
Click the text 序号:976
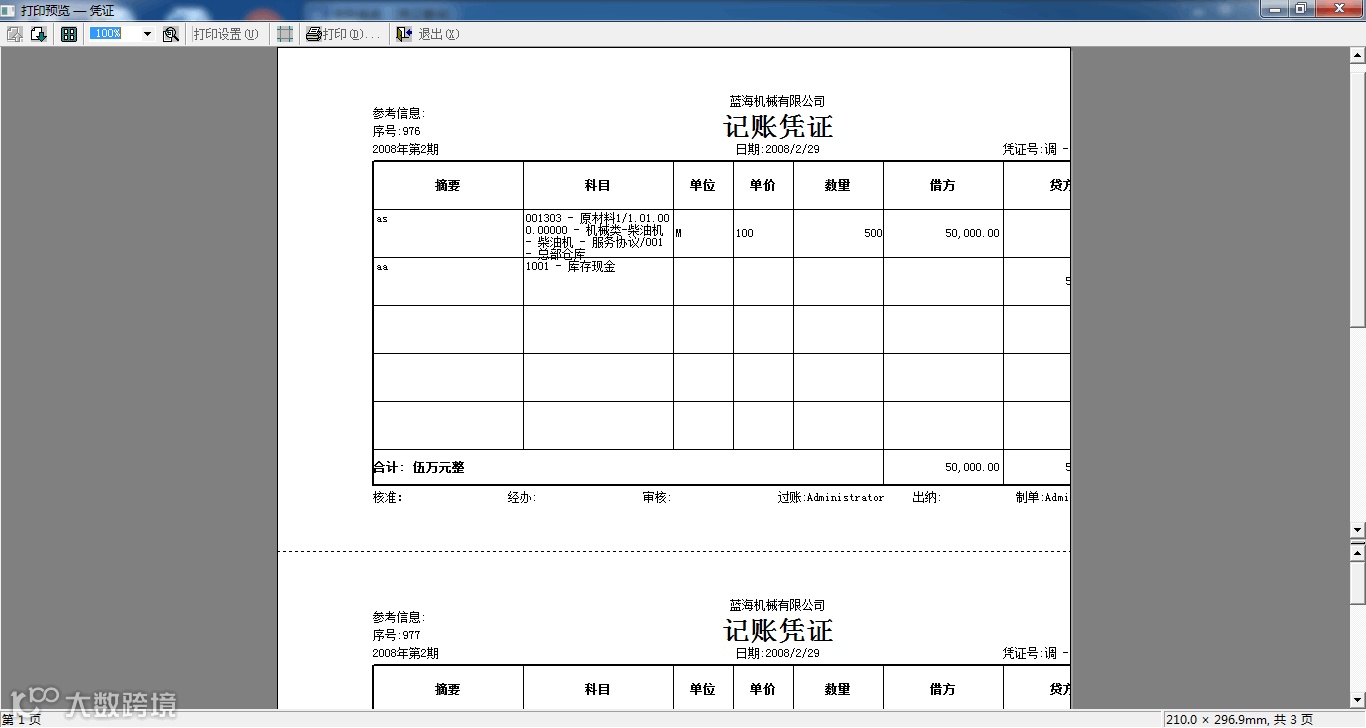pos(397,131)
